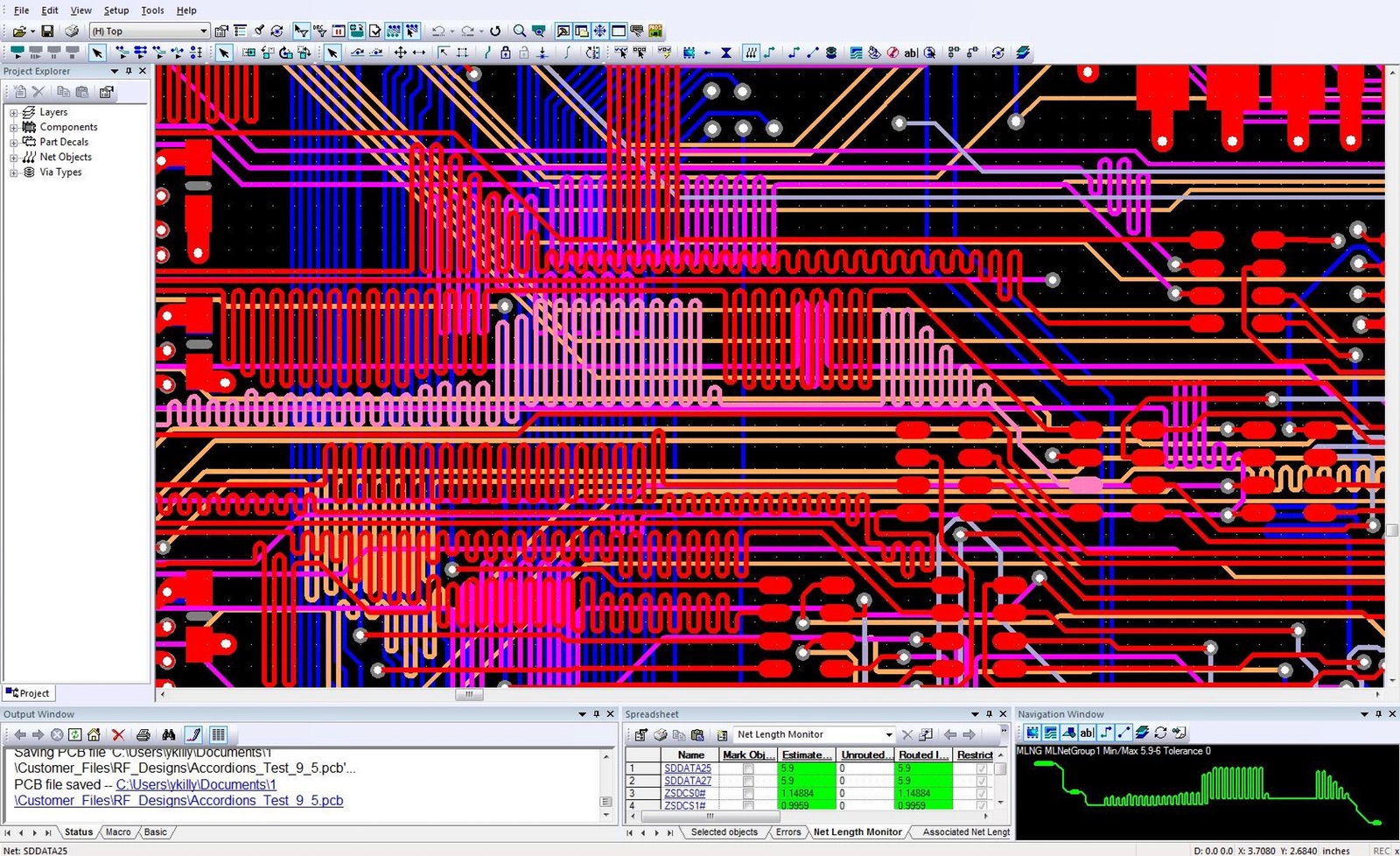This screenshot has height=856, width=1400.
Task: Open the Net Length Monitor dropdown
Action: pyautogui.click(x=888, y=735)
